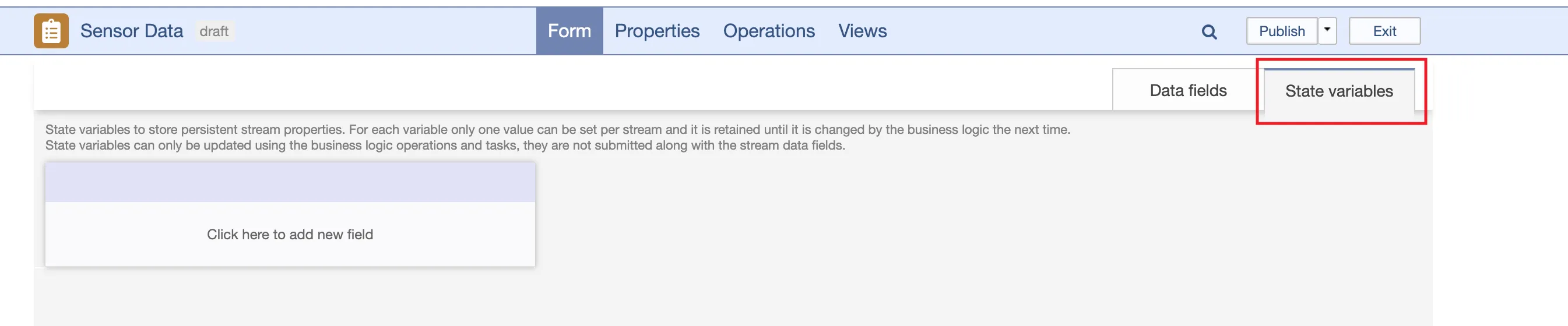Image resolution: width=1568 pixels, height=326 pixels.
Task: Click the Sensor Data clipboard icon
Action: coord(51,31)
